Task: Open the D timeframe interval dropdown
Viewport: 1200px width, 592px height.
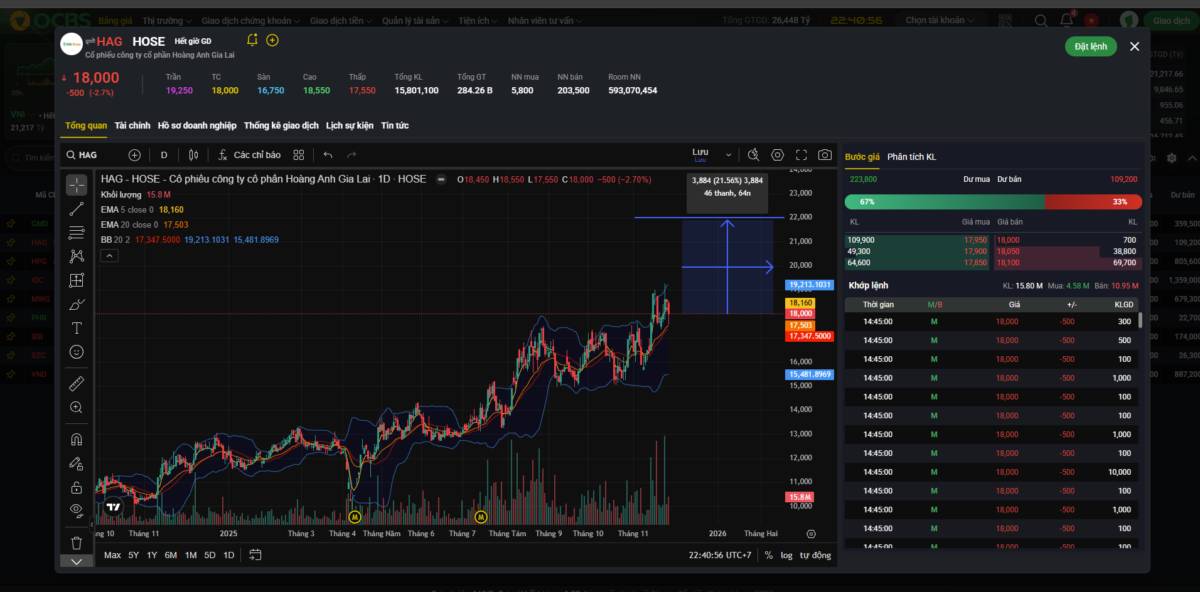Action: click(164, 155)
